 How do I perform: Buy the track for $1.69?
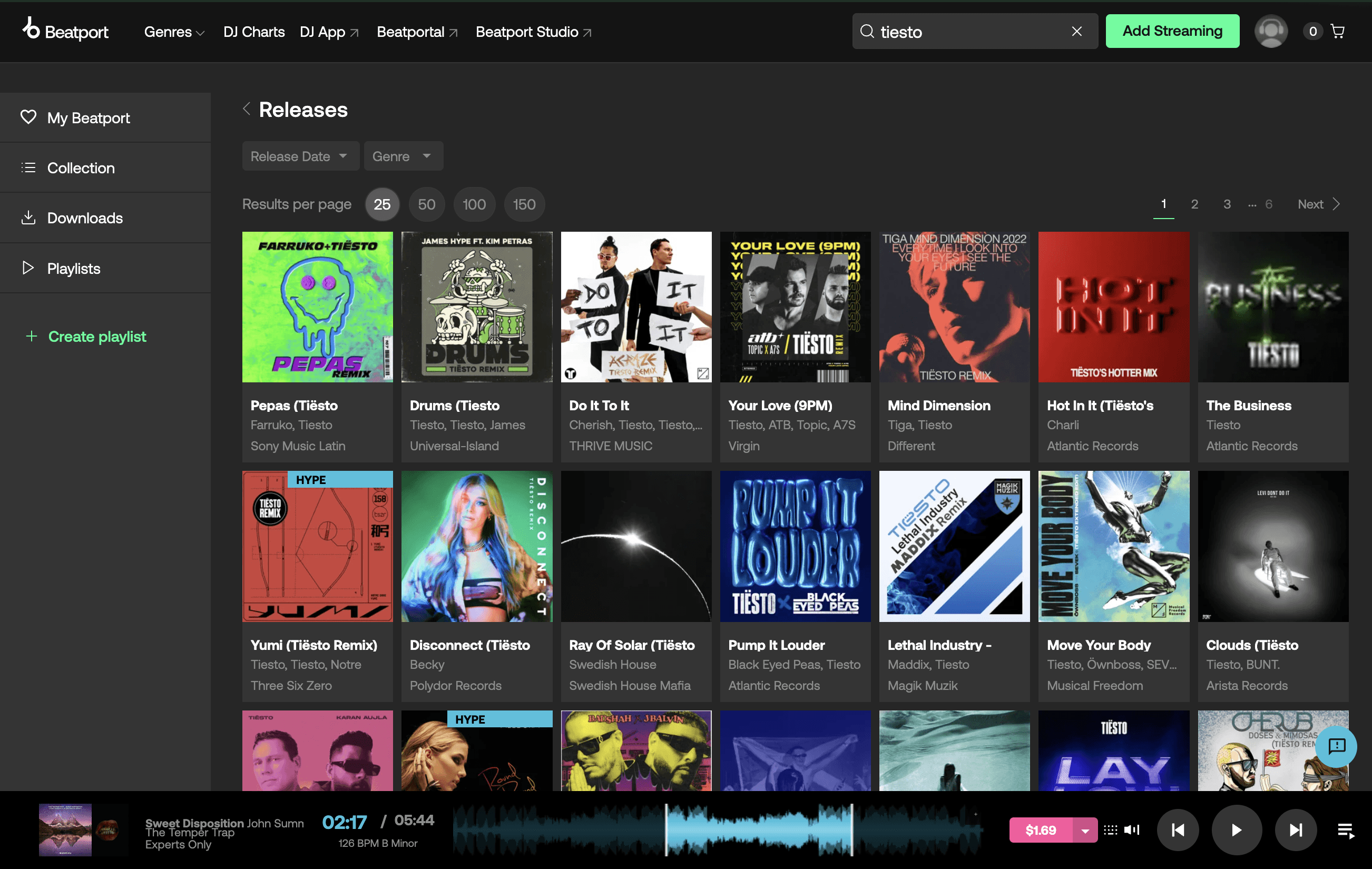click(1041, 830)
